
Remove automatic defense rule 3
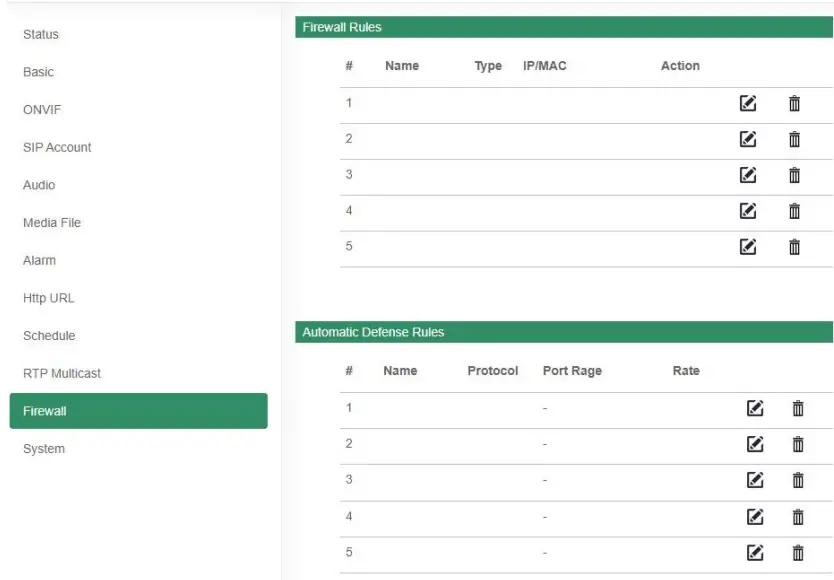(798, 480)
